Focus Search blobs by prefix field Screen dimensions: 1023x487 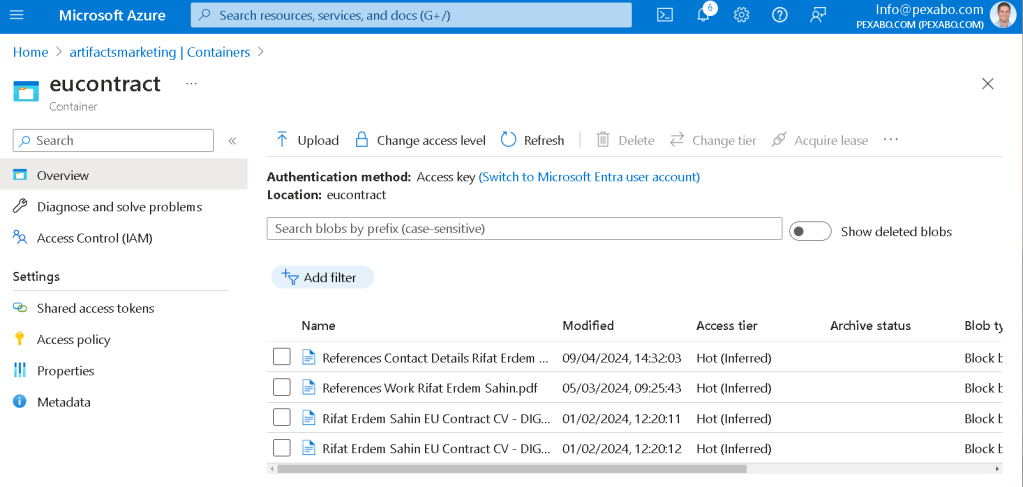(525, 229)
